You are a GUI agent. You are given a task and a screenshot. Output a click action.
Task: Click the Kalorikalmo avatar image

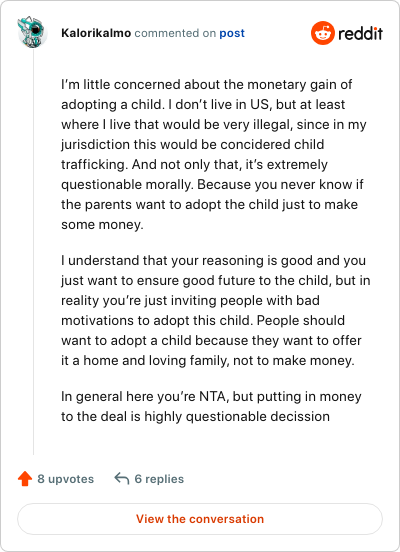tap(32, 32)
